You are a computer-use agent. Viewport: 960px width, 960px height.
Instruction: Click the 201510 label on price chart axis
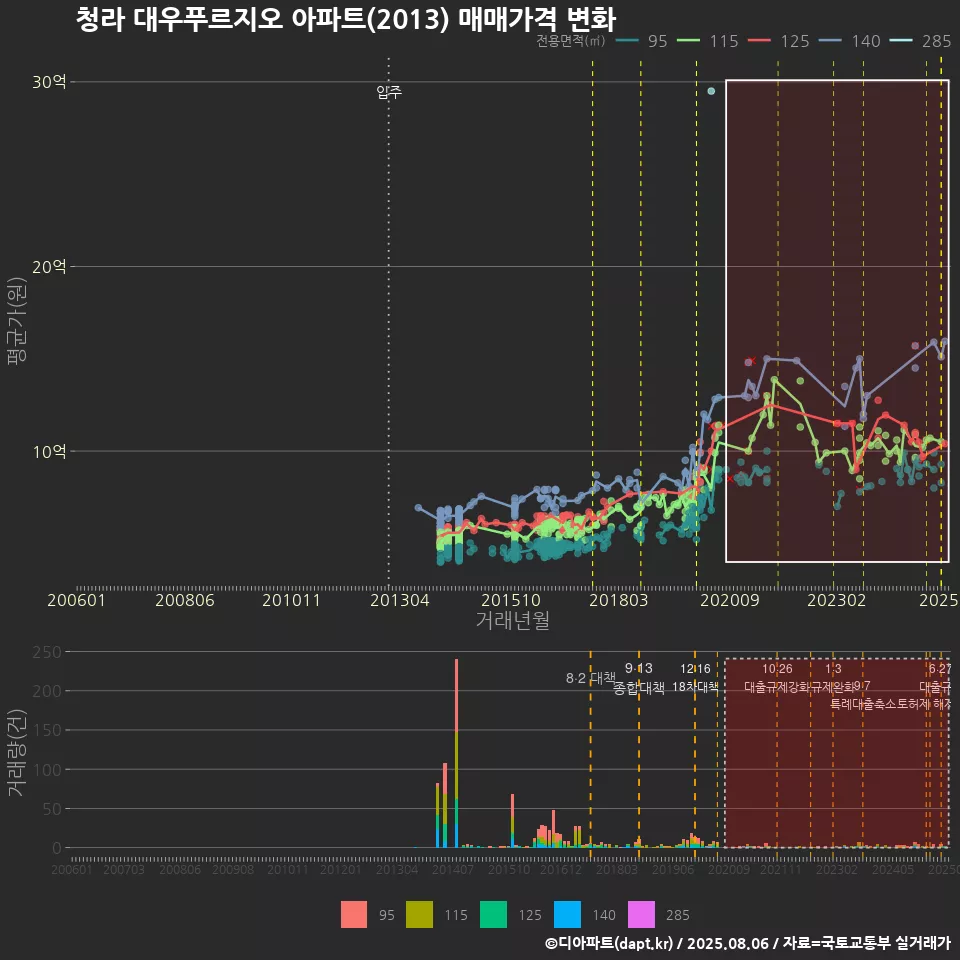pyautogui.click(x=511, y=600)
